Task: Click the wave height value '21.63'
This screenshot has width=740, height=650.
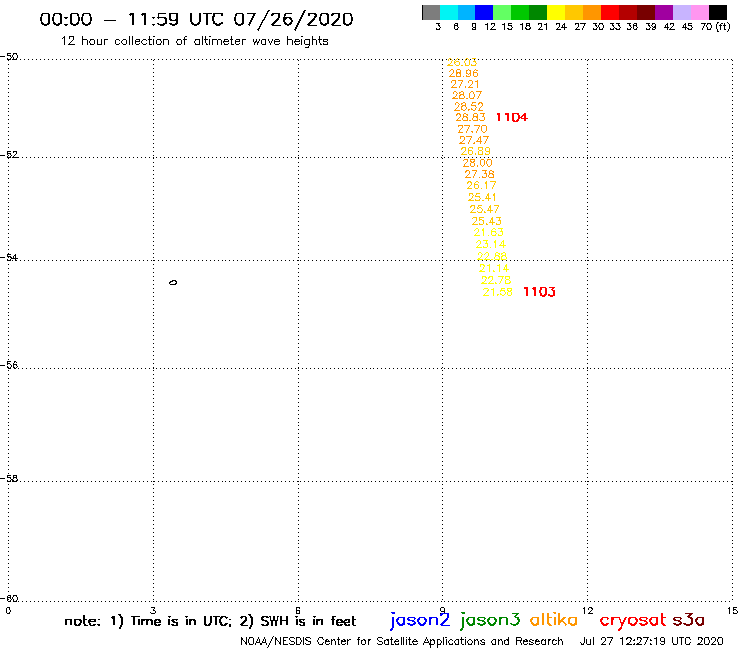Action: (488, 232)
